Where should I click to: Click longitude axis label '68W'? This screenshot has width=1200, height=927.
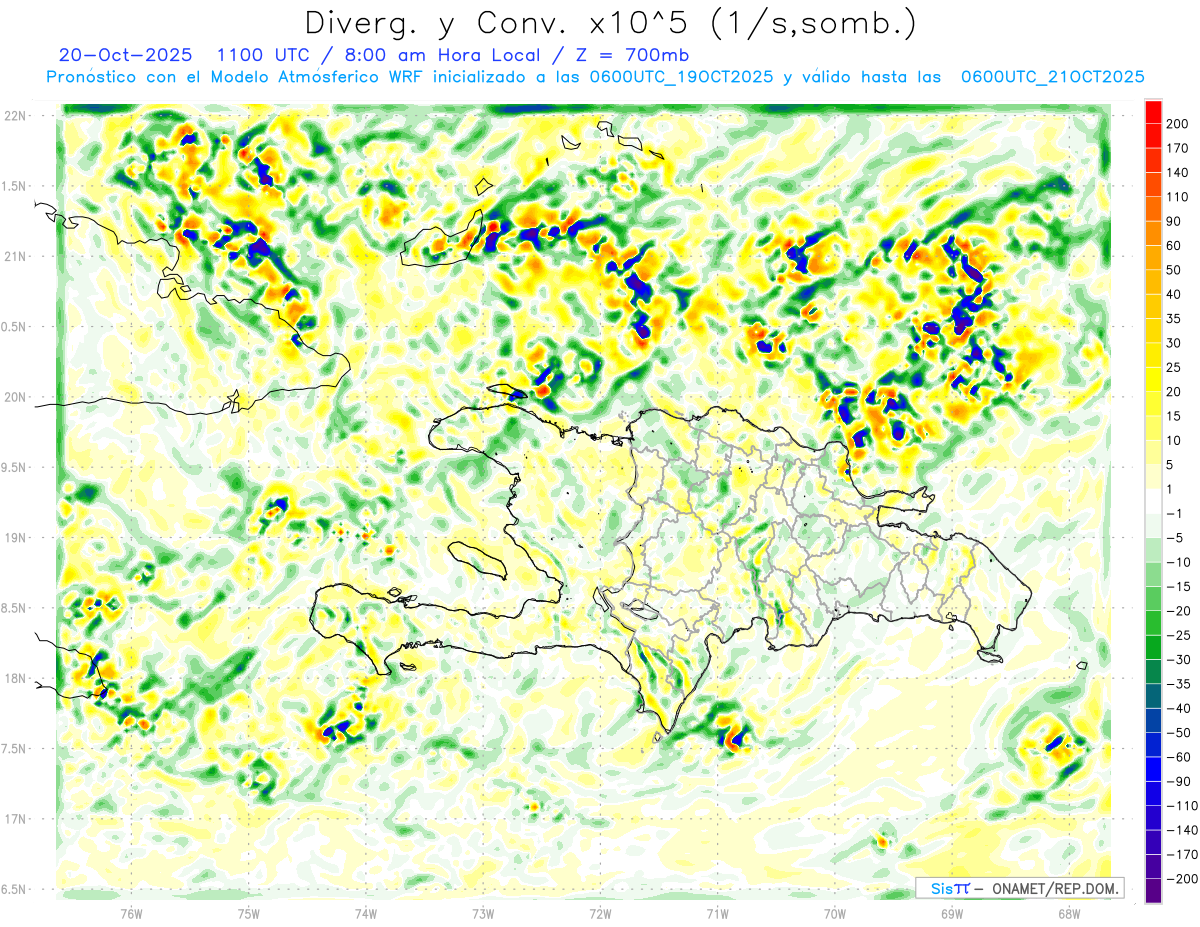point(1069,913)
